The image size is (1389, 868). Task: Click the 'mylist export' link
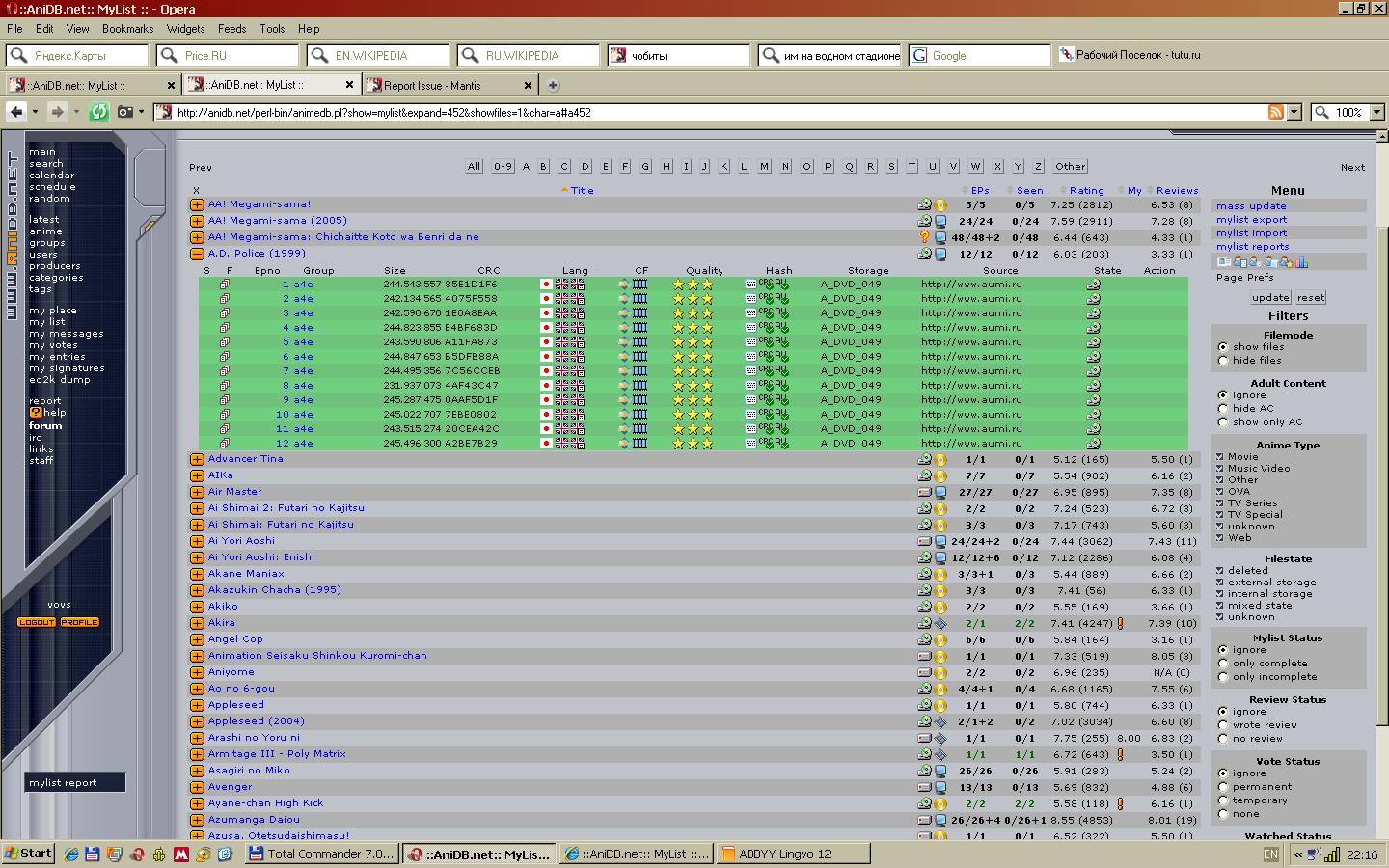[x=1251, y=220]
